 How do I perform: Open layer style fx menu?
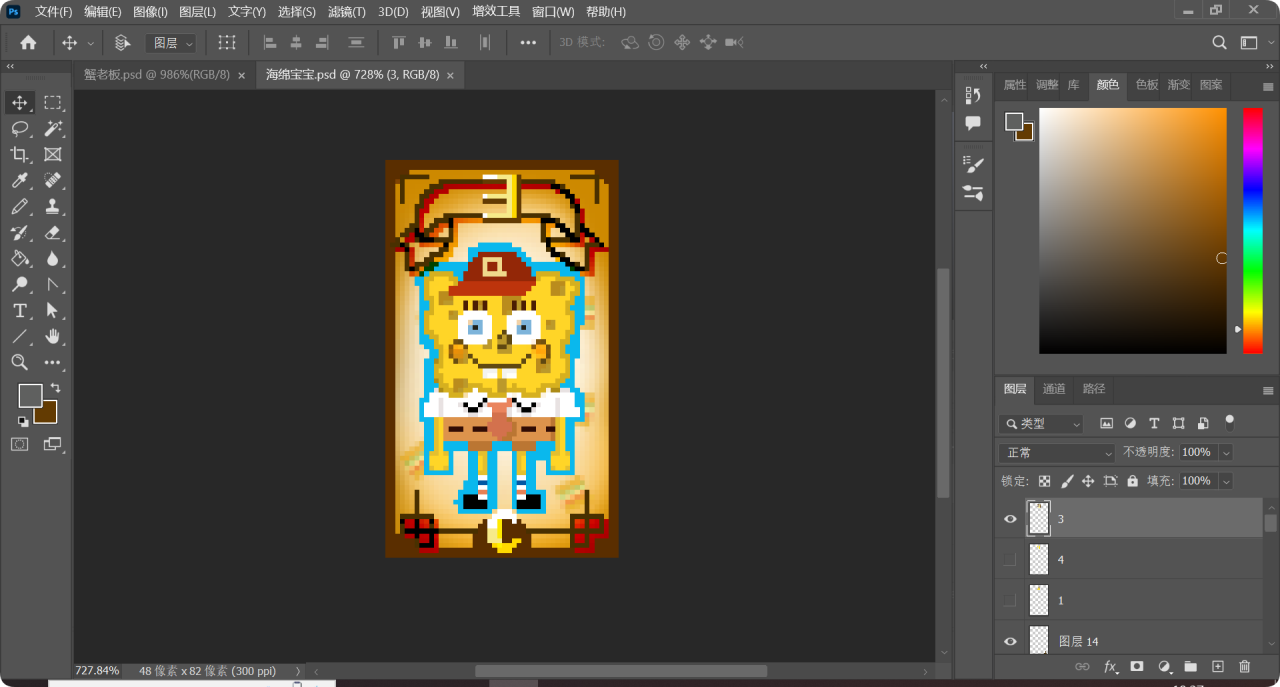coord(1110,666)
